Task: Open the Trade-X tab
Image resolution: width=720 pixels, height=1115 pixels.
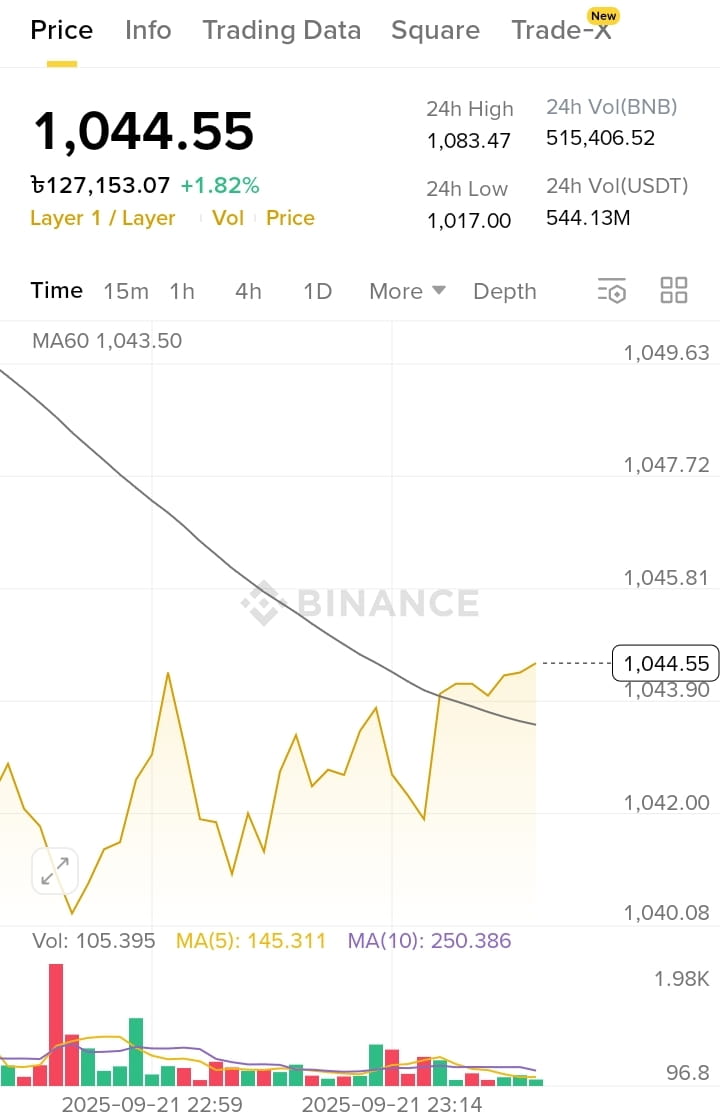Action: pos(561,30)
